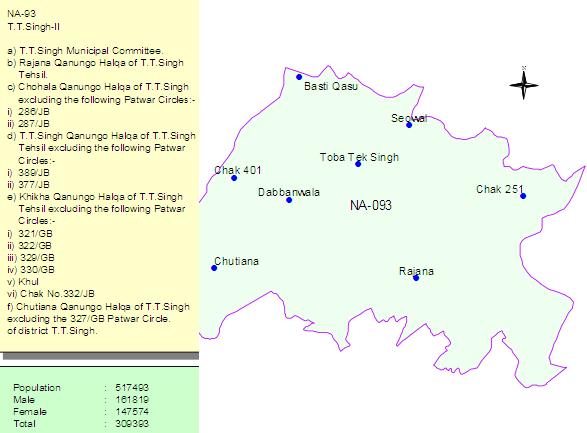The height and width of the screenshot is (433, 587).
Task: Click the Population value 517493
Action: [132, 387]
